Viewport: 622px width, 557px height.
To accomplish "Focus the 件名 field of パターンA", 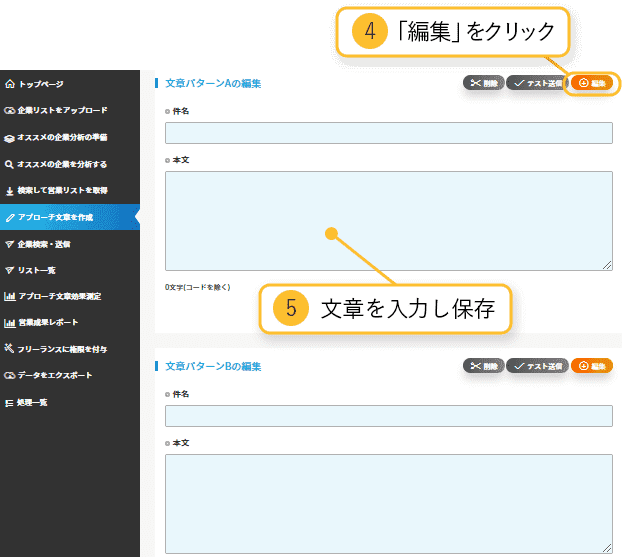I will [x=389, y=133].
